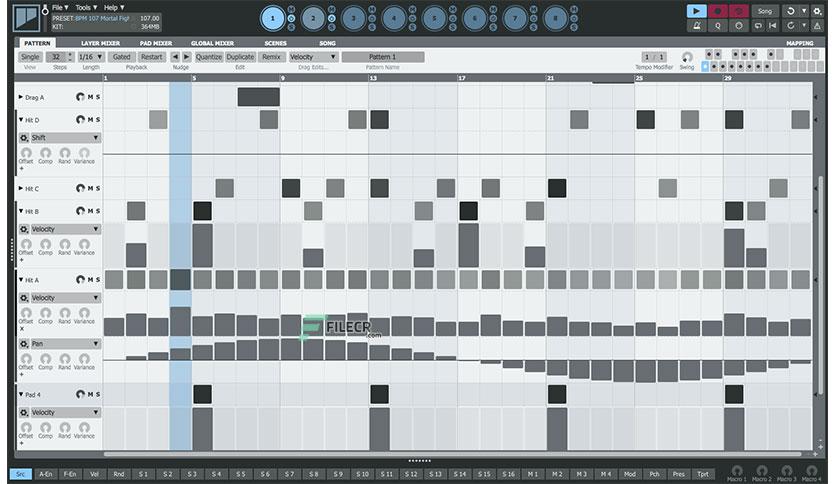Open global settings gear icon
The image size is (836, 484).
click(x=817, y=11)
